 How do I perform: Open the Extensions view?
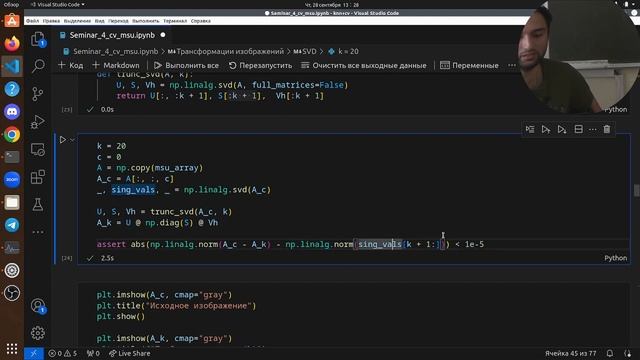coord(38,177)
